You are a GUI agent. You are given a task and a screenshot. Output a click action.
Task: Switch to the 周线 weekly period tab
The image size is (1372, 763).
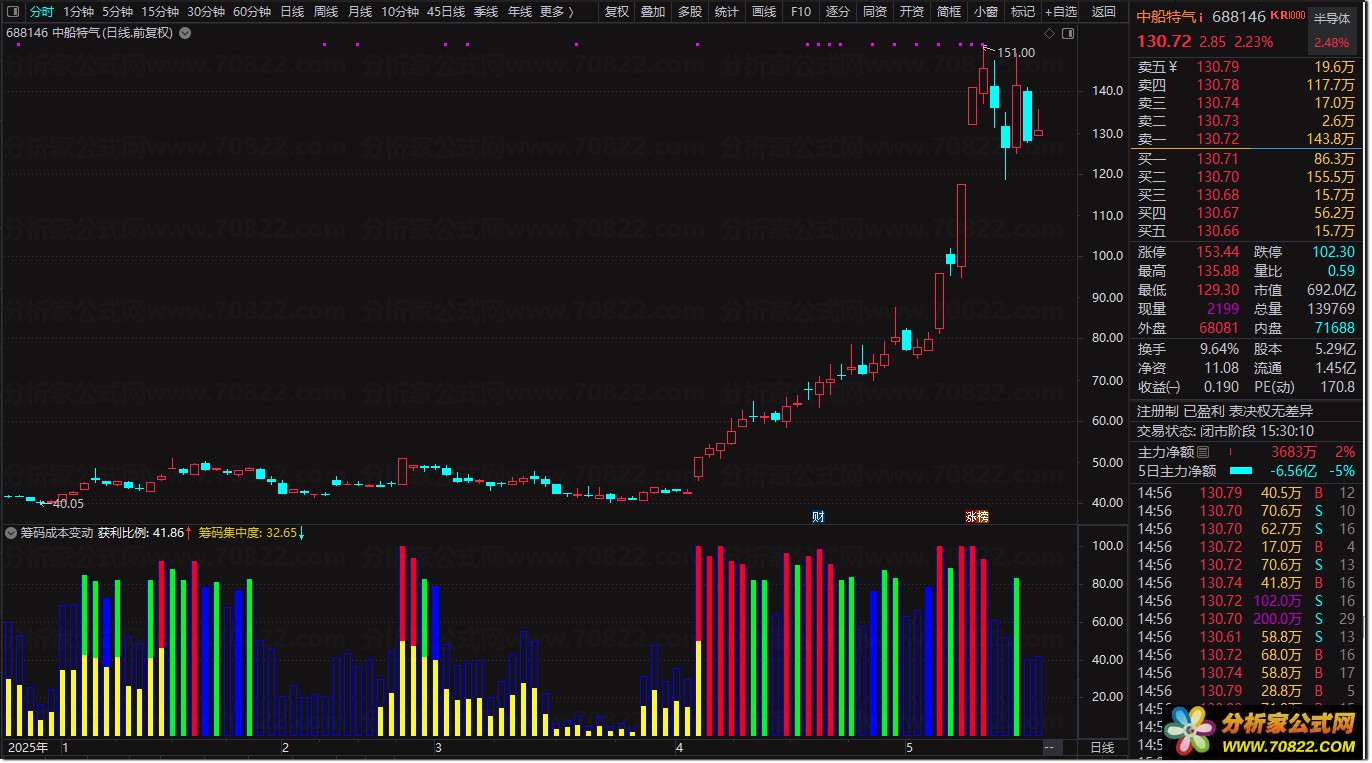(326, 12)
